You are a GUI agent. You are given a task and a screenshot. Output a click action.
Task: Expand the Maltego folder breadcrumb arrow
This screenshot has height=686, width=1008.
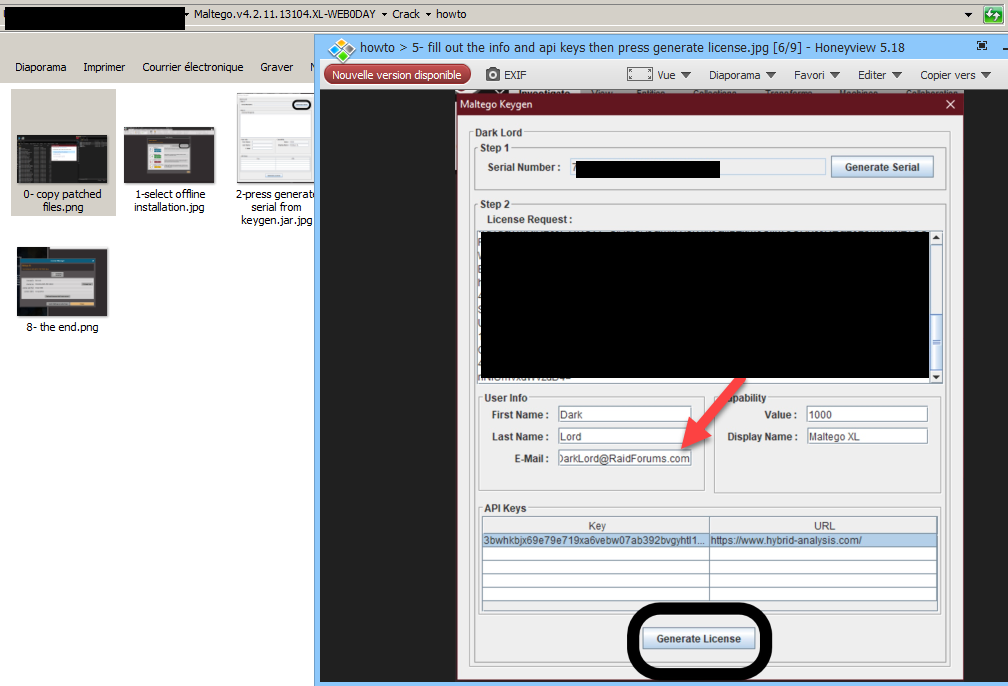pos(384,14)
